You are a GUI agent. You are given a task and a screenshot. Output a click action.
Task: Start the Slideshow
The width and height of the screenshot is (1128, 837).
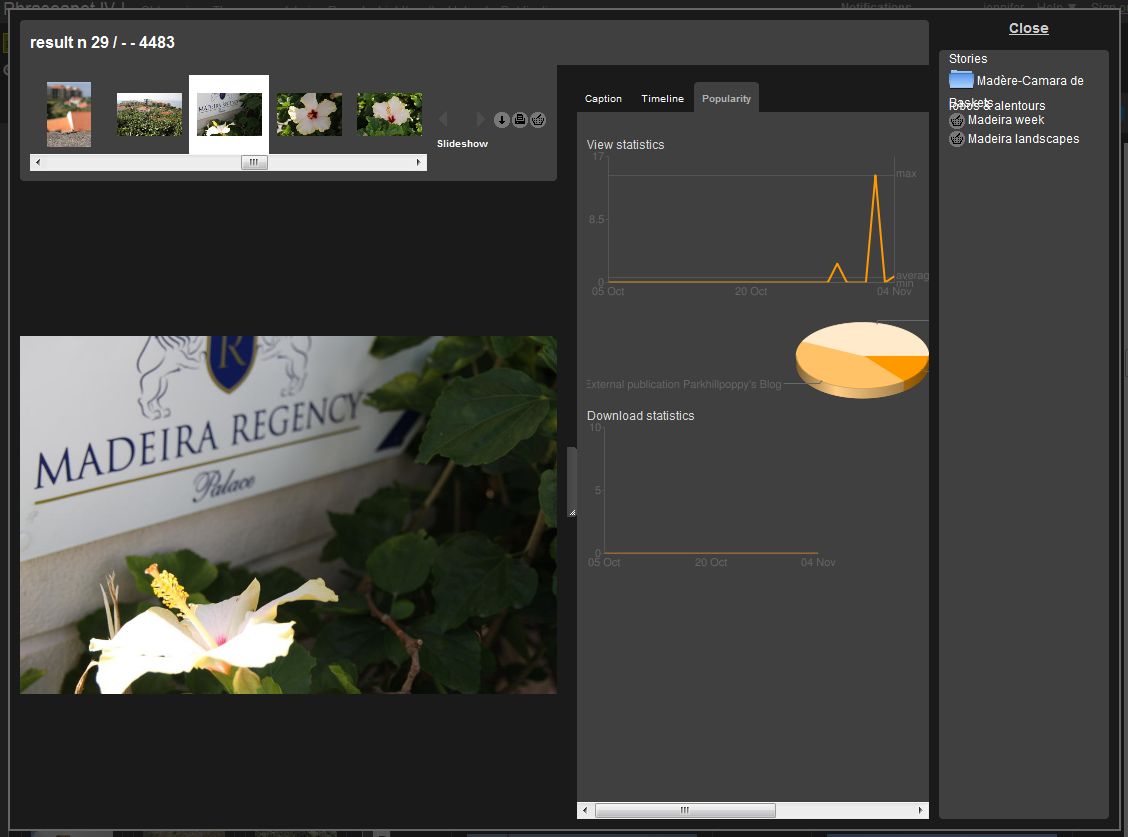click(462, 144)
